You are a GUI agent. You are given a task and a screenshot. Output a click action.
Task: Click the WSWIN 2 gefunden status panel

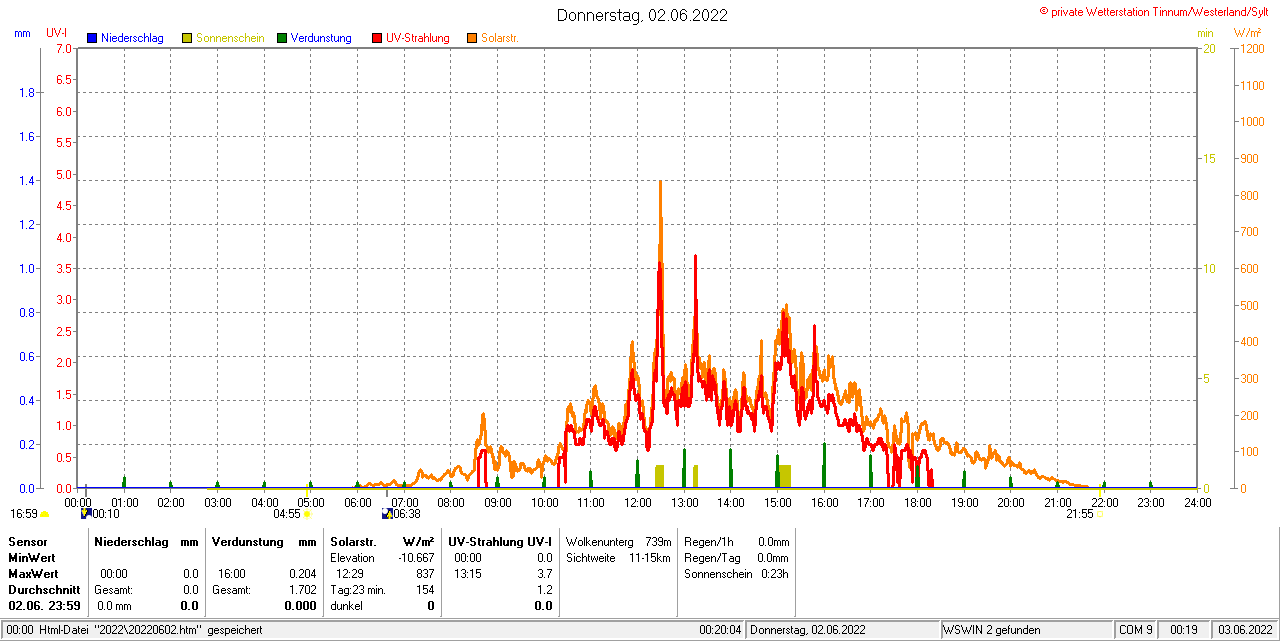[1026, 630]
